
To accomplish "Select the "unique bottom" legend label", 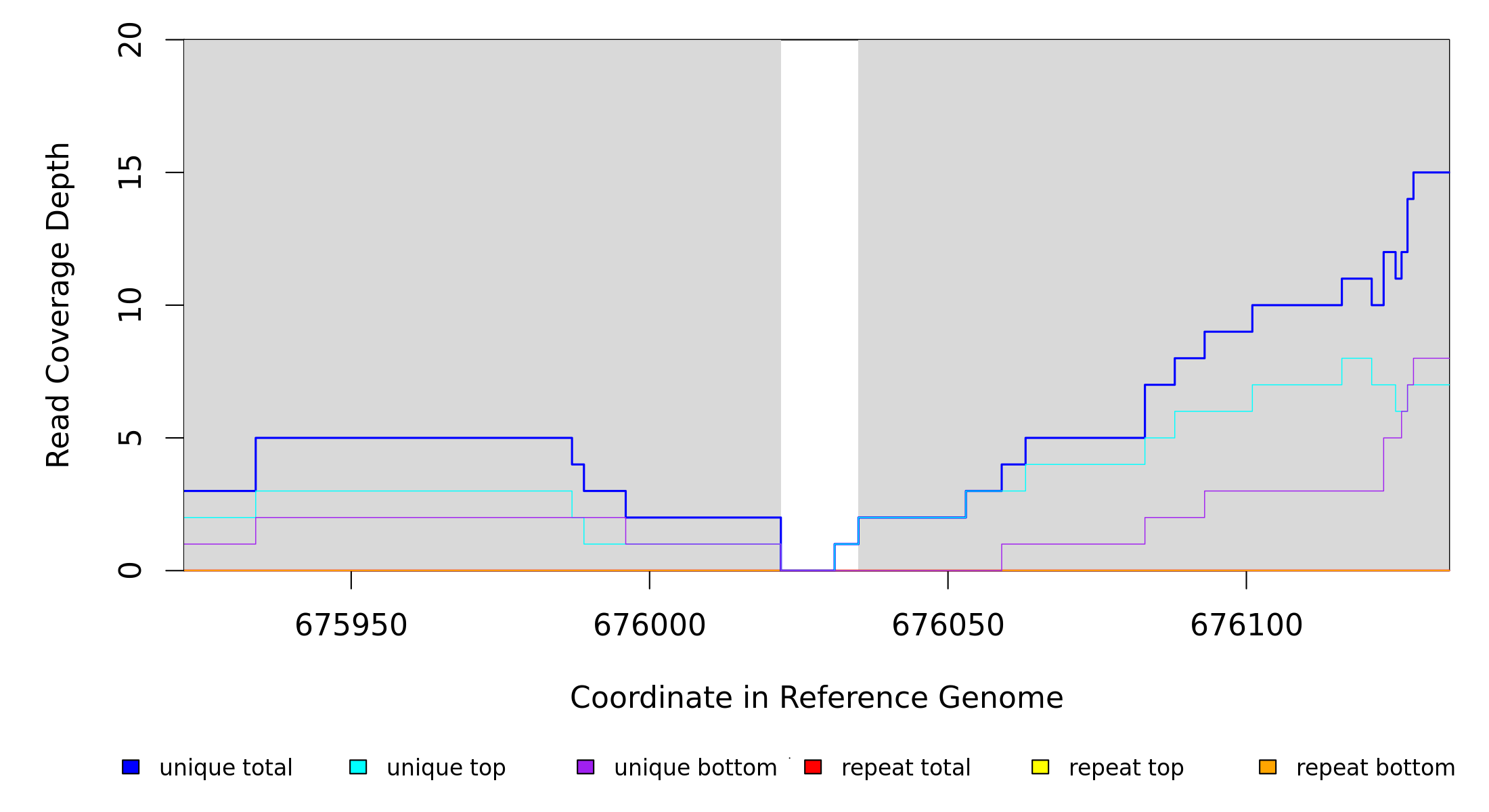I will tap(695, 768).
